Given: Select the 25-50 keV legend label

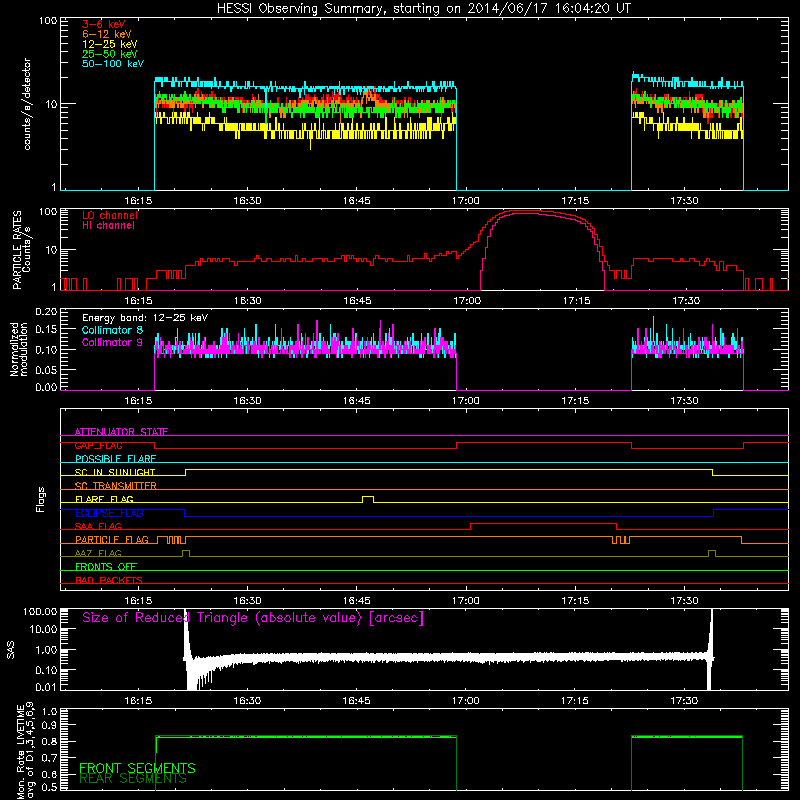Looking at the screenshot, I should [x=109, y=54].
